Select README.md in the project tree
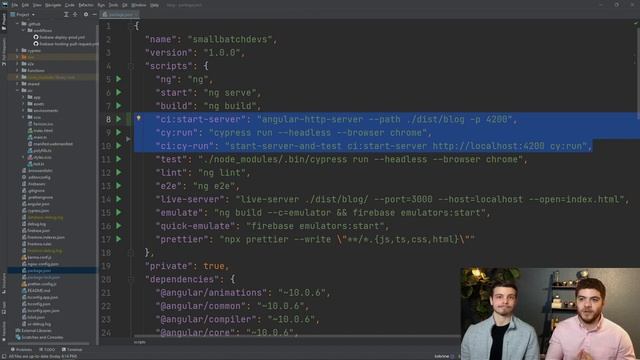 (39, 291)
